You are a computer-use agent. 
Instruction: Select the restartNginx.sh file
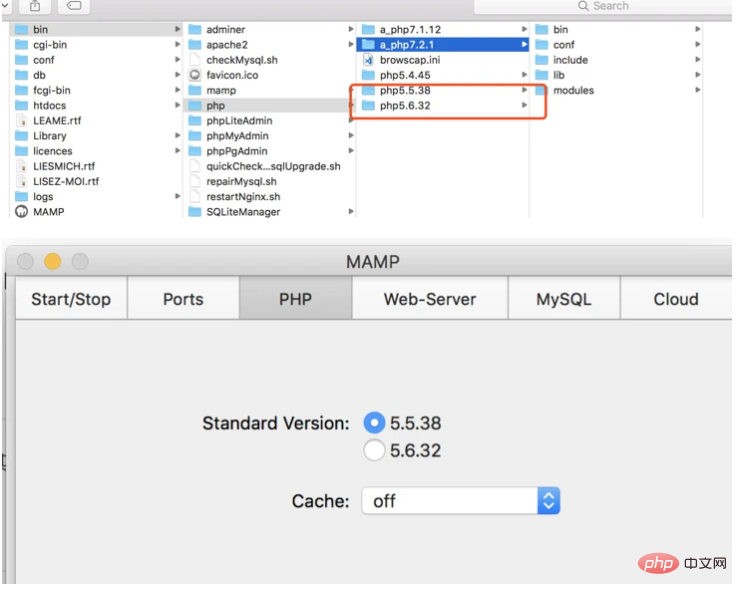click(x=270, y=196)
